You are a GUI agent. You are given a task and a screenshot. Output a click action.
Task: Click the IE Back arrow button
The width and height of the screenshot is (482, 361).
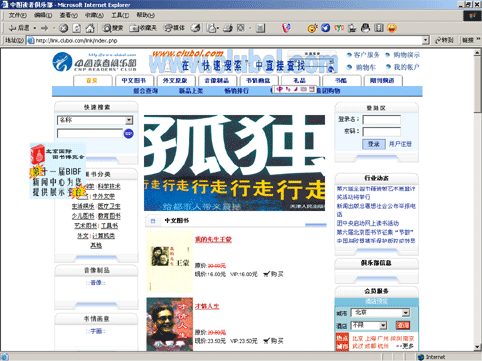pyautogui.click(x=19, y=28)
